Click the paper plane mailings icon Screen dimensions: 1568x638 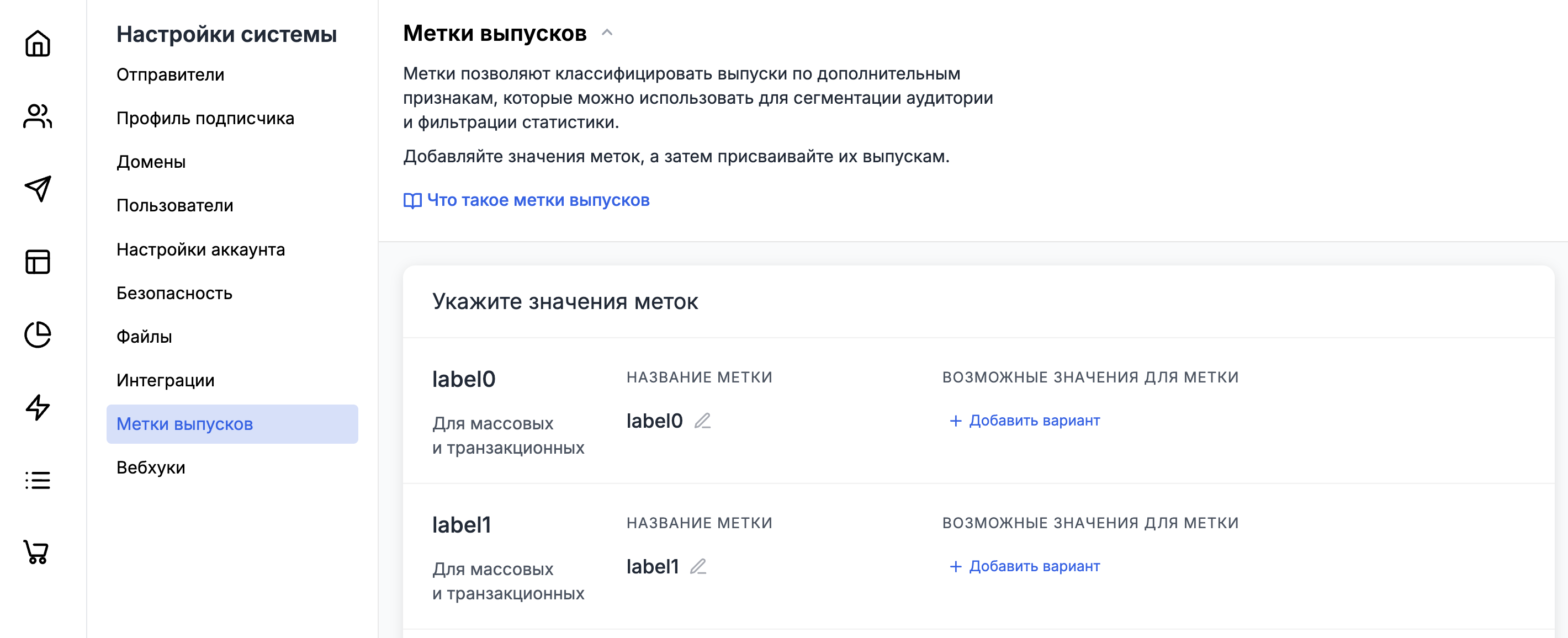[37, 189]
